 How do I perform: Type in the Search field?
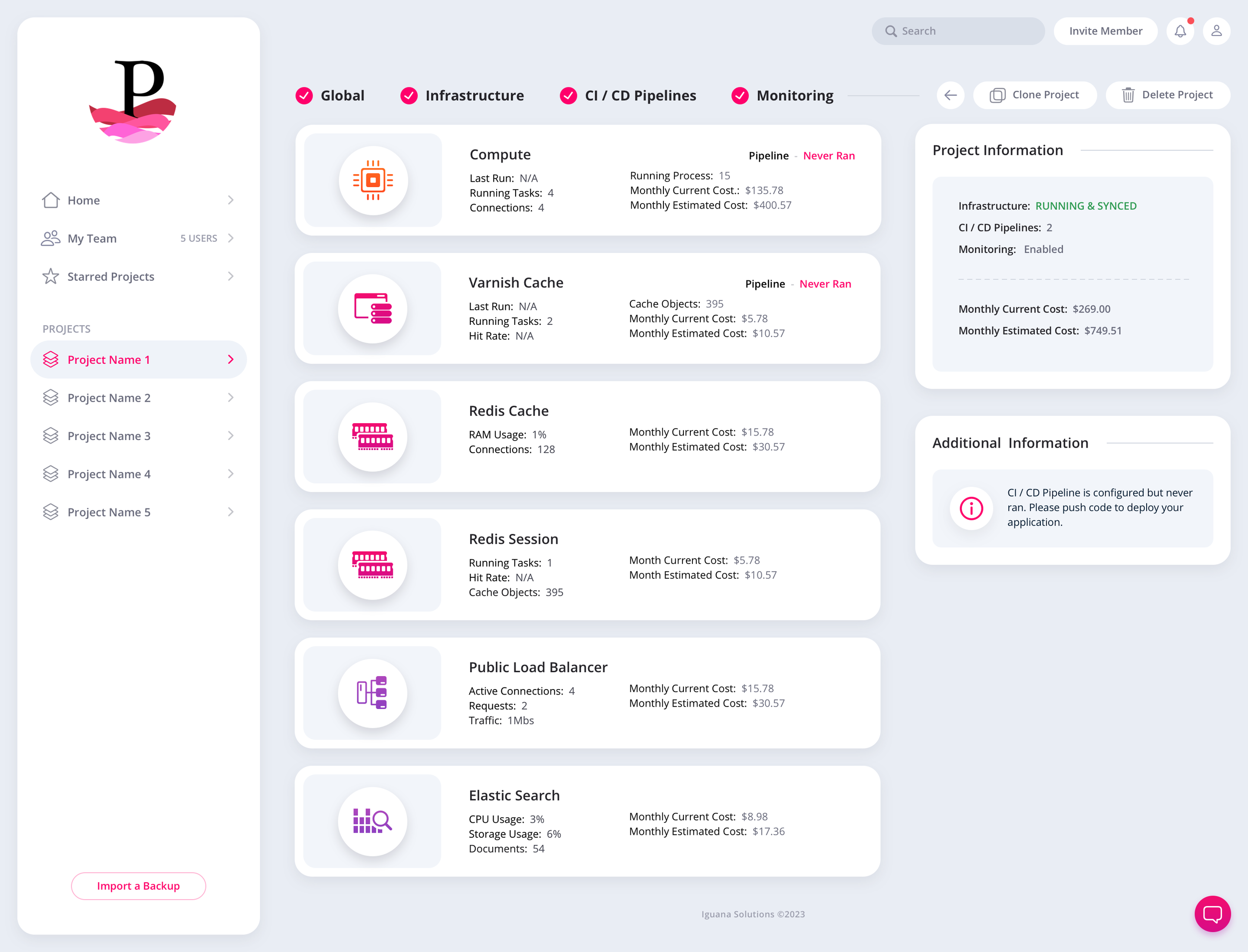pyautogui.click(x=958, y=30)
